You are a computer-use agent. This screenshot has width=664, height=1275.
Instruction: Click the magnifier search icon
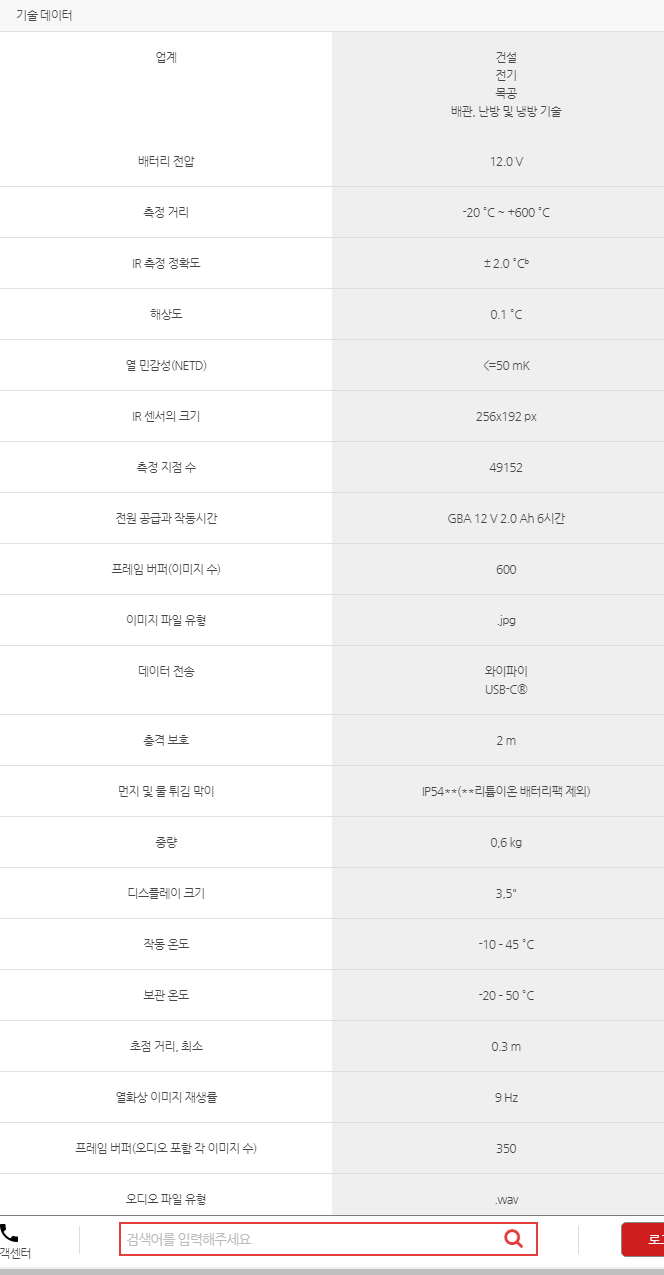coord(513,1239)
